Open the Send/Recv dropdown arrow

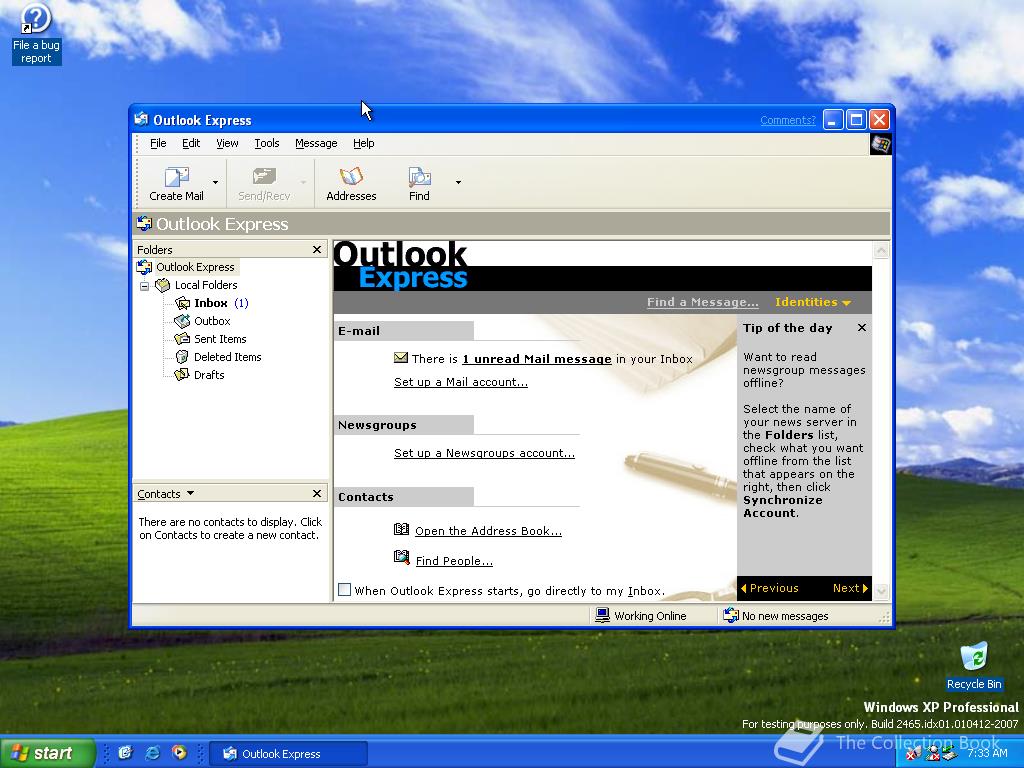(303, 183)
